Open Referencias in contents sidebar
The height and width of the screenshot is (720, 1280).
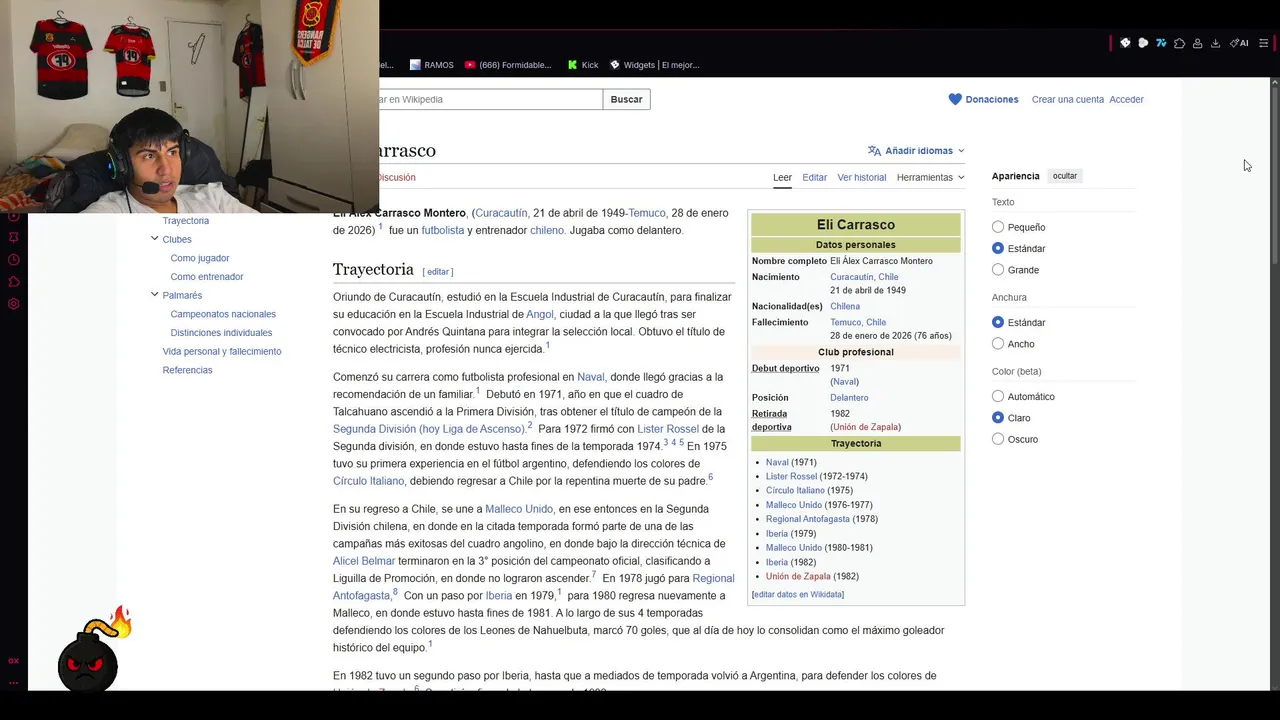pyautogui.click(x=187, y=370)
